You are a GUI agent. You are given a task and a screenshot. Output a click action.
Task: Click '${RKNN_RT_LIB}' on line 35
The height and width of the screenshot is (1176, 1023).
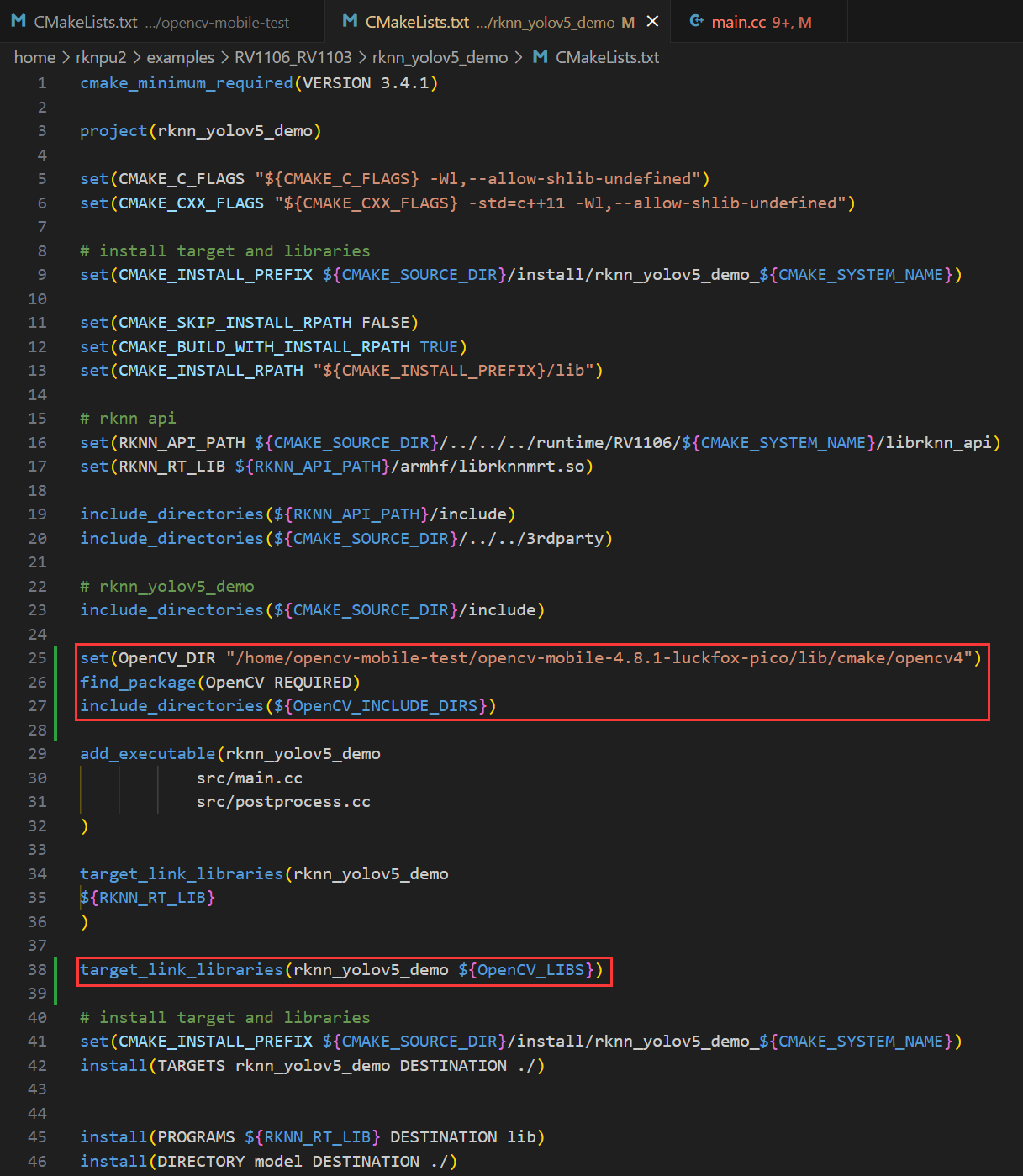tap(148, 898)
